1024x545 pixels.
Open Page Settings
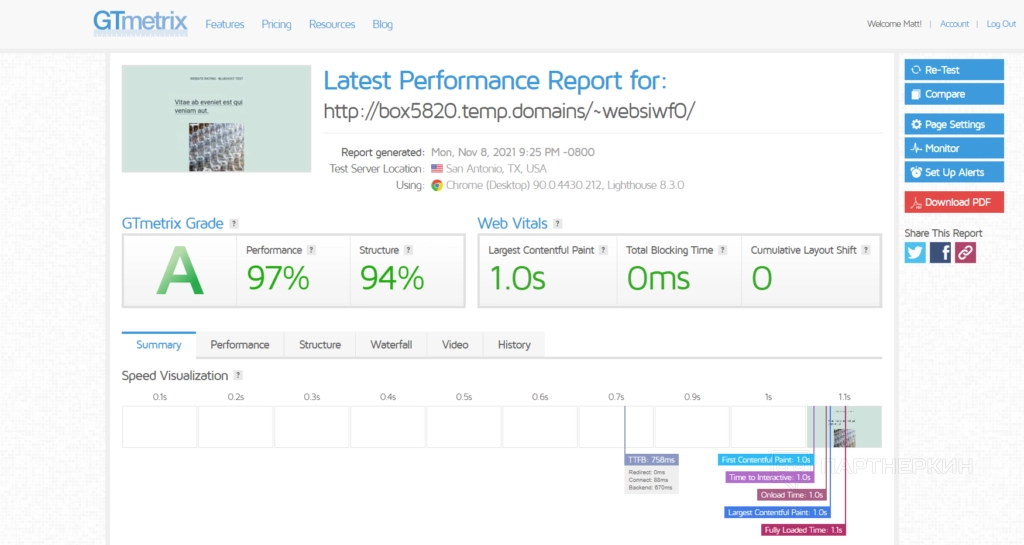coord(953,124)
